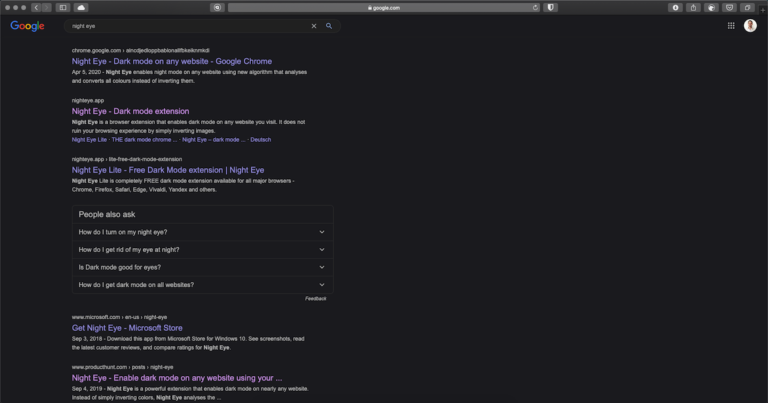768x403 pixels.
Task: Open 'Night Eye - Dark mode extension' result
Action: pyautogui.click(x=130, y=111)
